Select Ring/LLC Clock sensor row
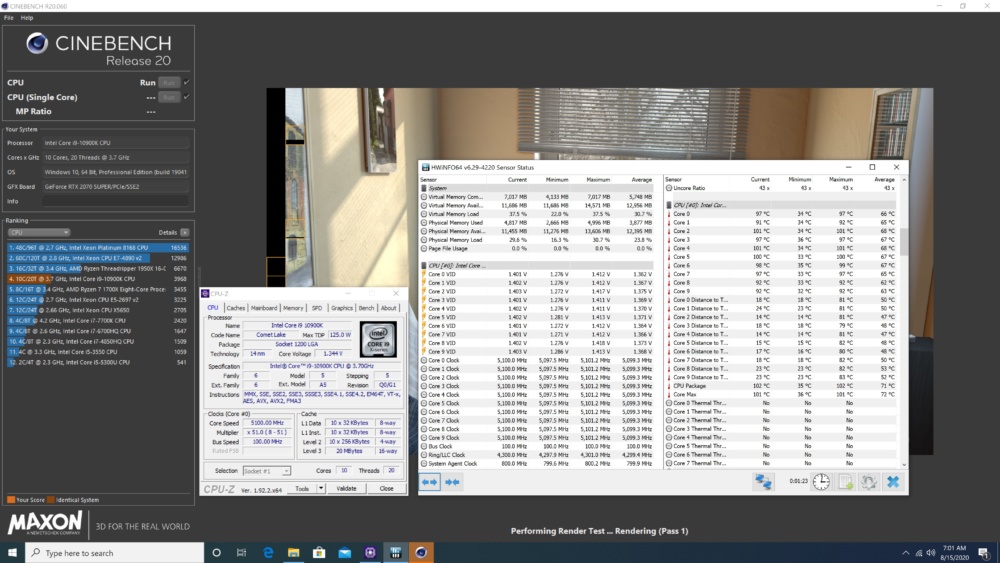This screenshot has height=563, width=1000. [537, 455]
